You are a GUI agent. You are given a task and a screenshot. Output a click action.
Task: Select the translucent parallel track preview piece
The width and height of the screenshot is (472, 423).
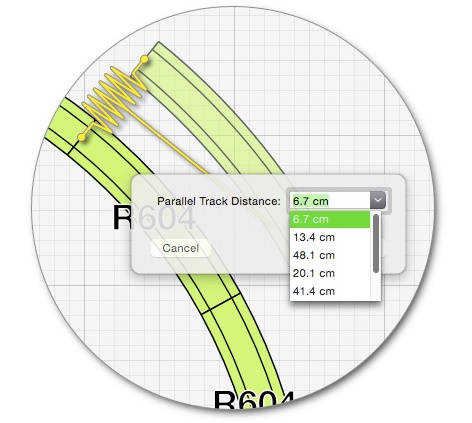(x=213, y=110)
